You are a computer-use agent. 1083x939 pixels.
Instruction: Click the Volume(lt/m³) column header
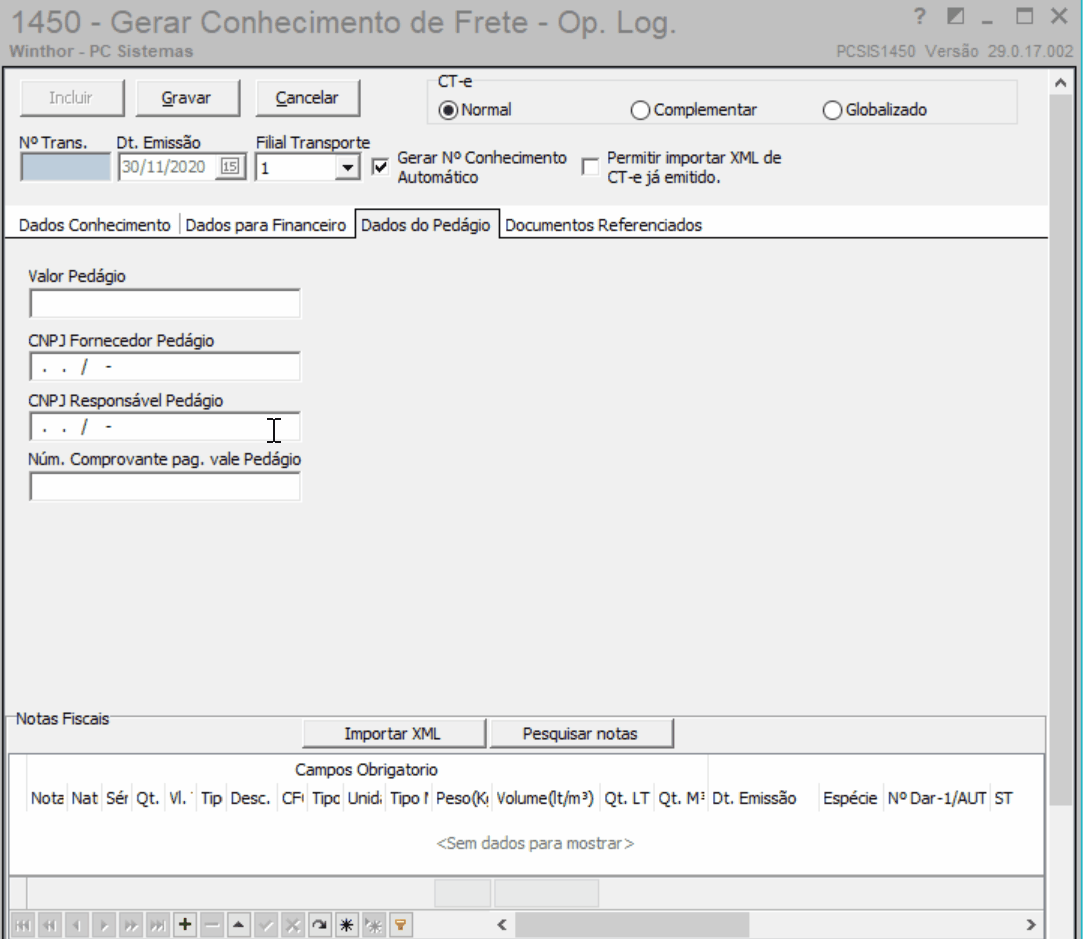point(546,799)
